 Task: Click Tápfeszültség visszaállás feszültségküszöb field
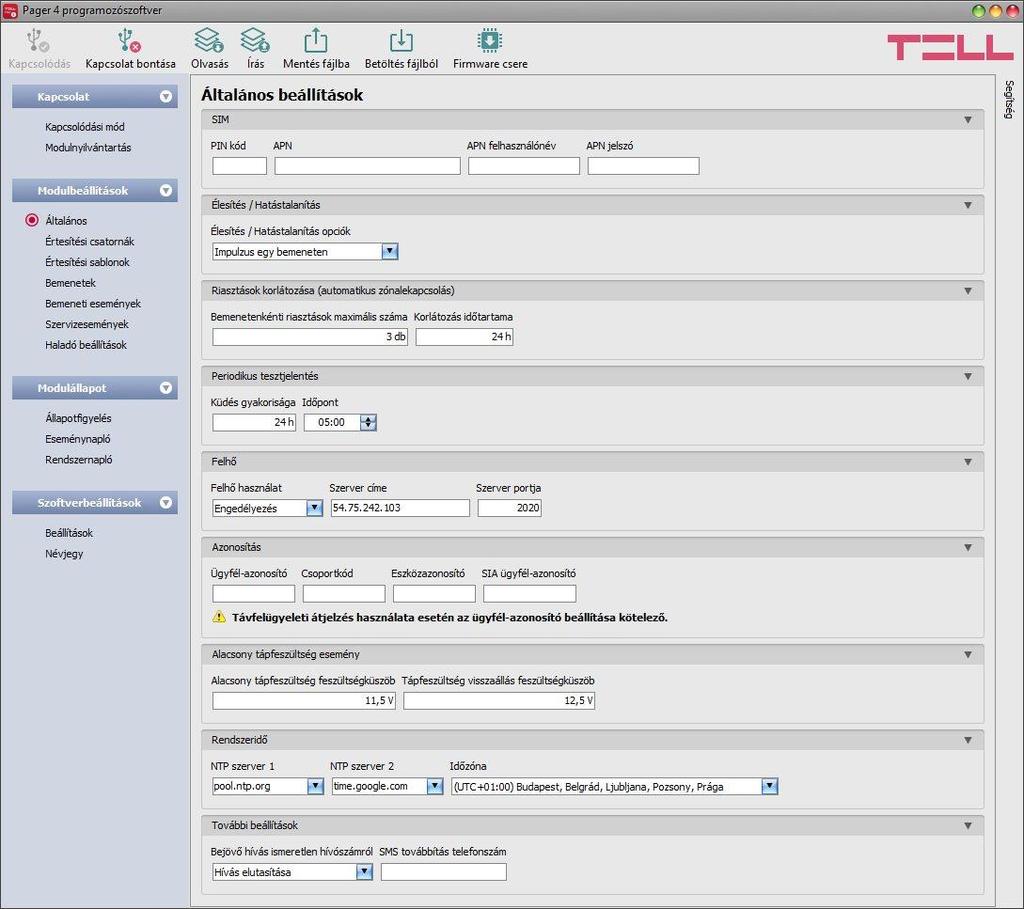(x=499, y=701)
